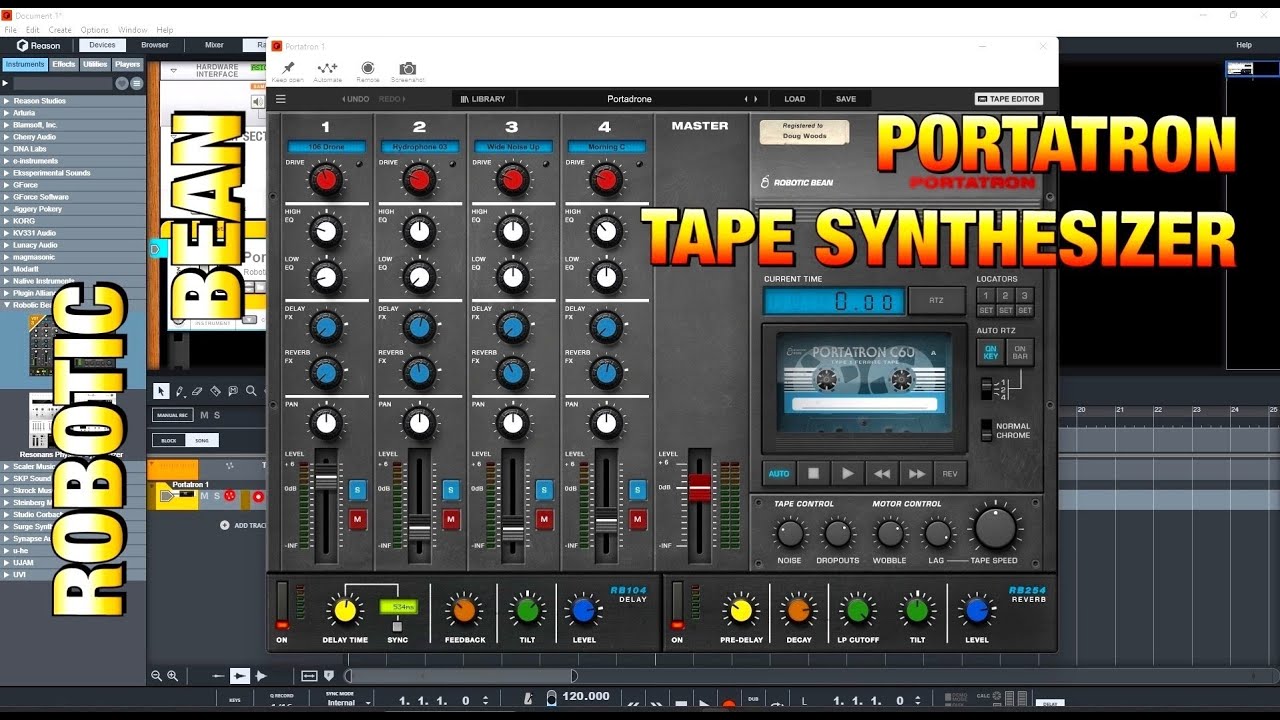Click the Remote icon in Portatron toolbar
The width and height of the screenshot is (1280, 720).
(368, 67)
